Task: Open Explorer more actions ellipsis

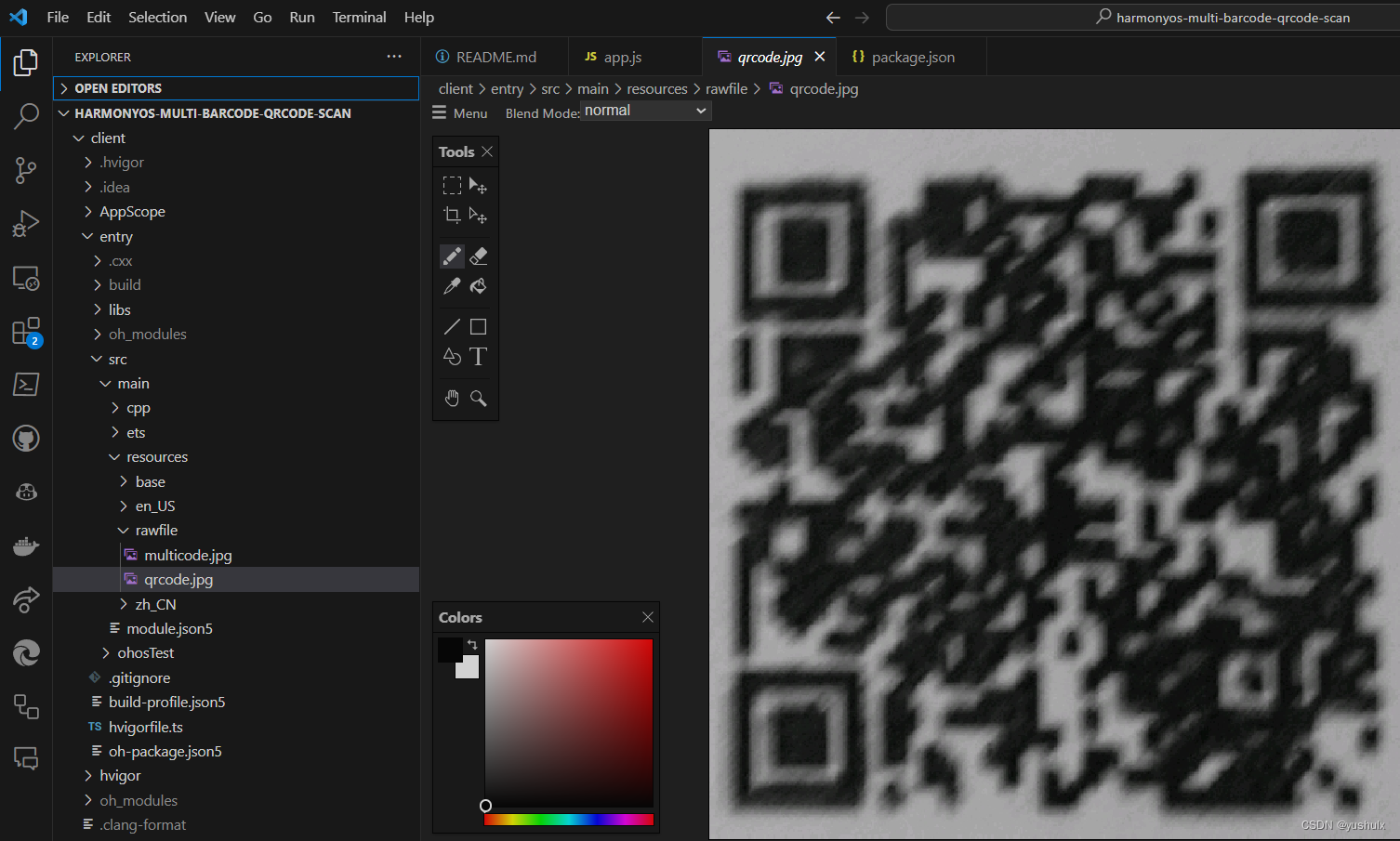Action: [x=394, y=57]
